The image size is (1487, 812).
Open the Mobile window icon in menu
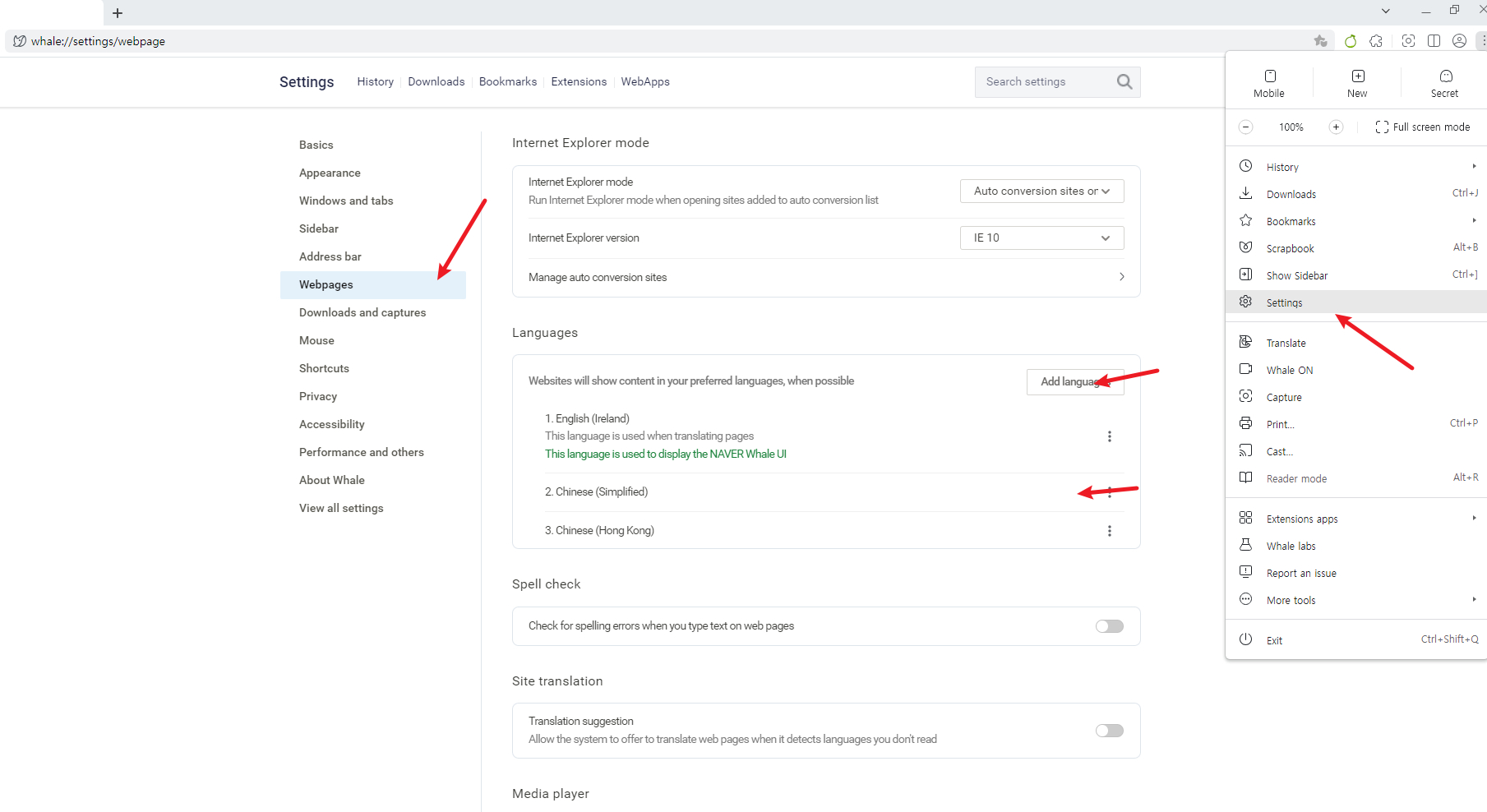(1270, 76)
